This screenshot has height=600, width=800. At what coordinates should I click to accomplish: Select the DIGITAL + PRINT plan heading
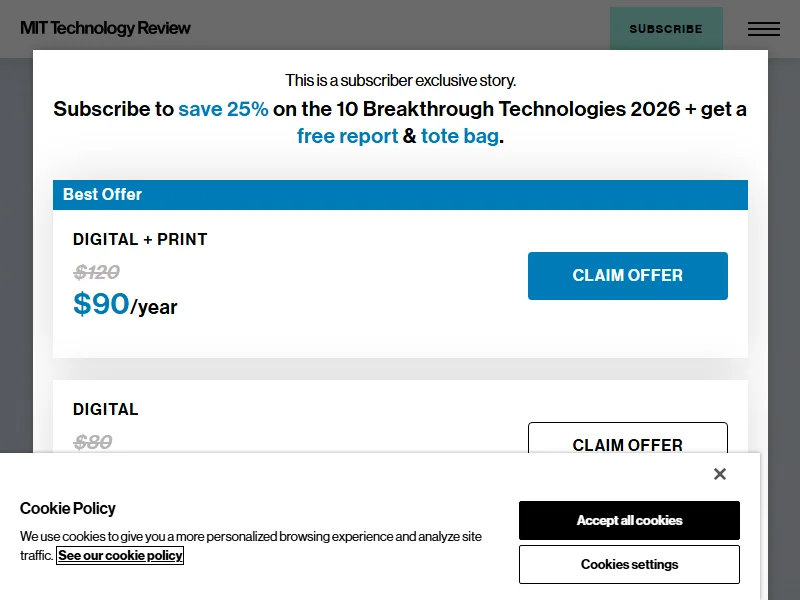click(140, 239)
